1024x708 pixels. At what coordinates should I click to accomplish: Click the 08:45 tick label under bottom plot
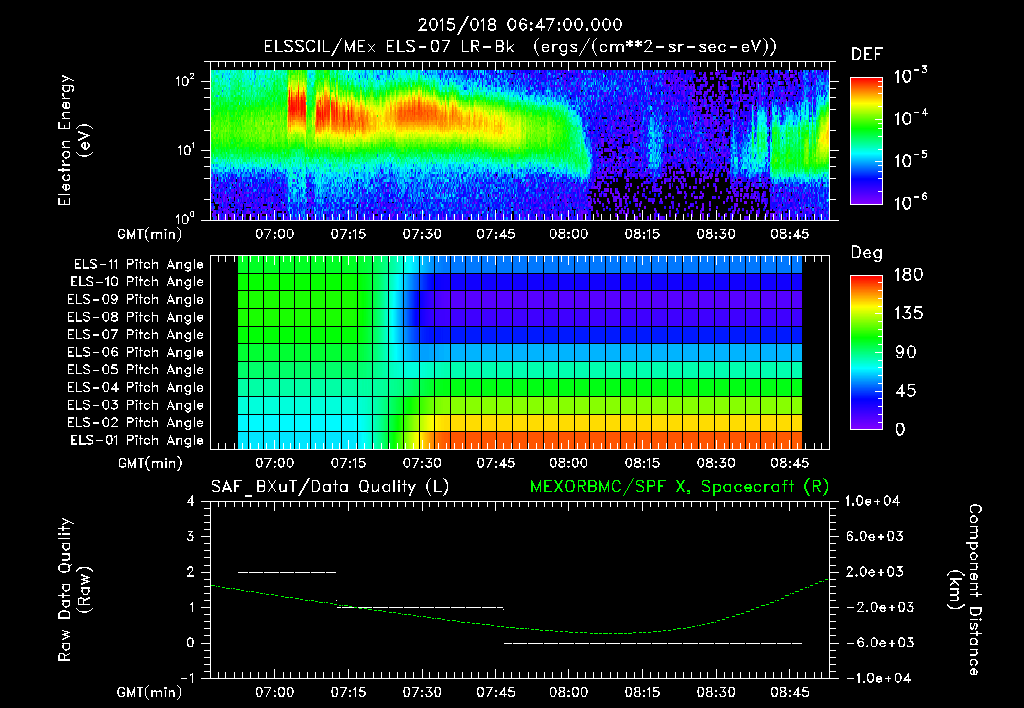pyautogui.click(x=790, y=692)
